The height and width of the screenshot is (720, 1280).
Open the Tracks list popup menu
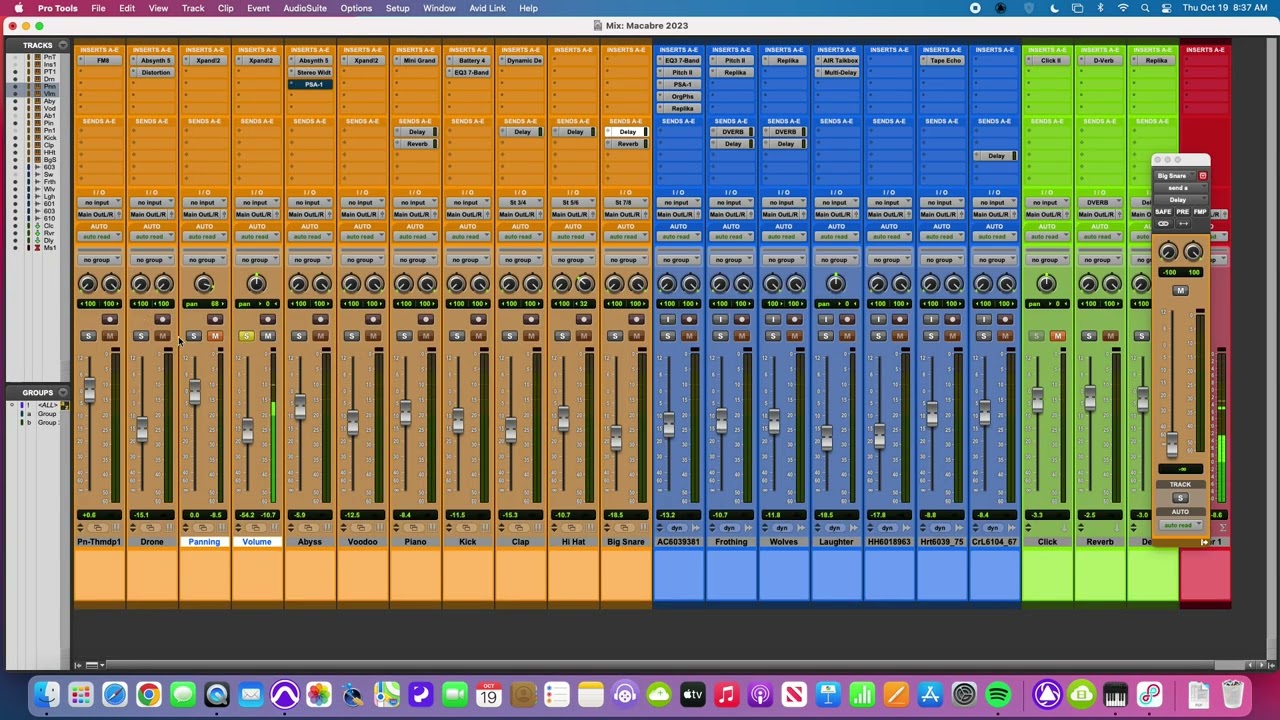pyautogui.click(x=63, y=45)
